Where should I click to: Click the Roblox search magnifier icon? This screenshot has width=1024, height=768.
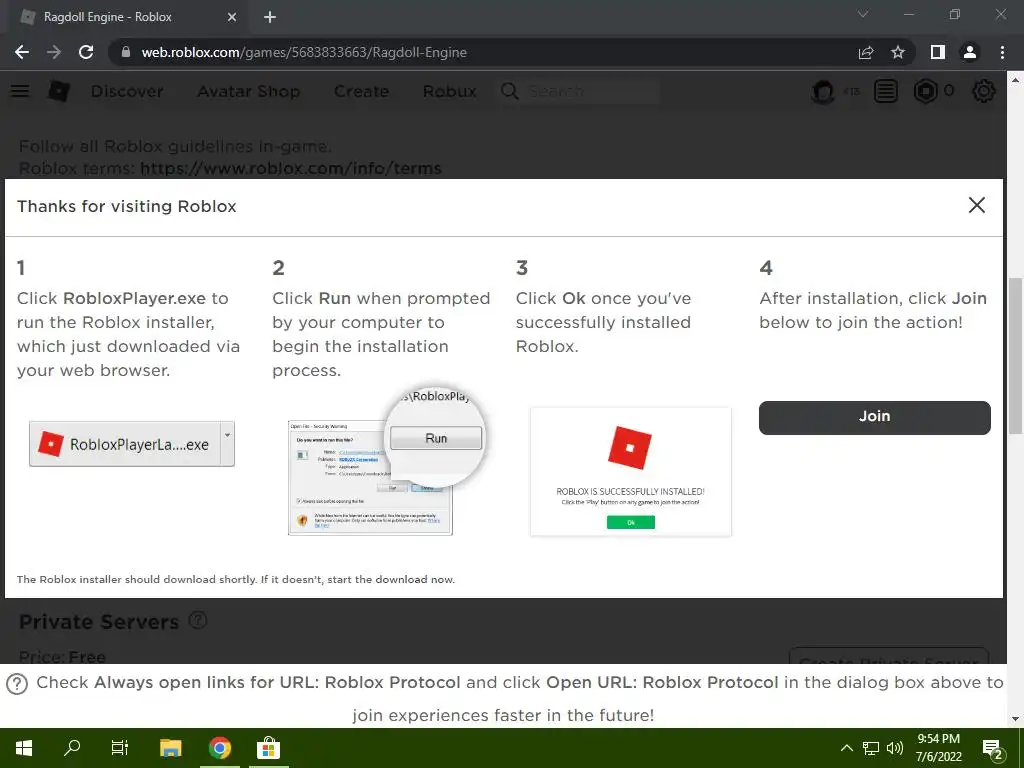[510, 91]
